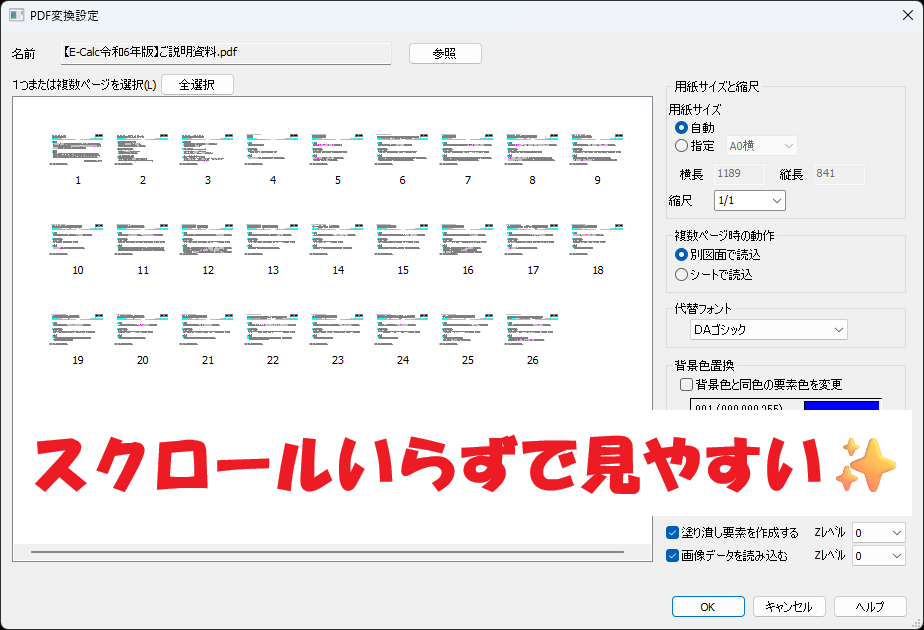Select page 13 thumbnail
The height and width of the screenshot is (630, 924).
coord(272,240)
